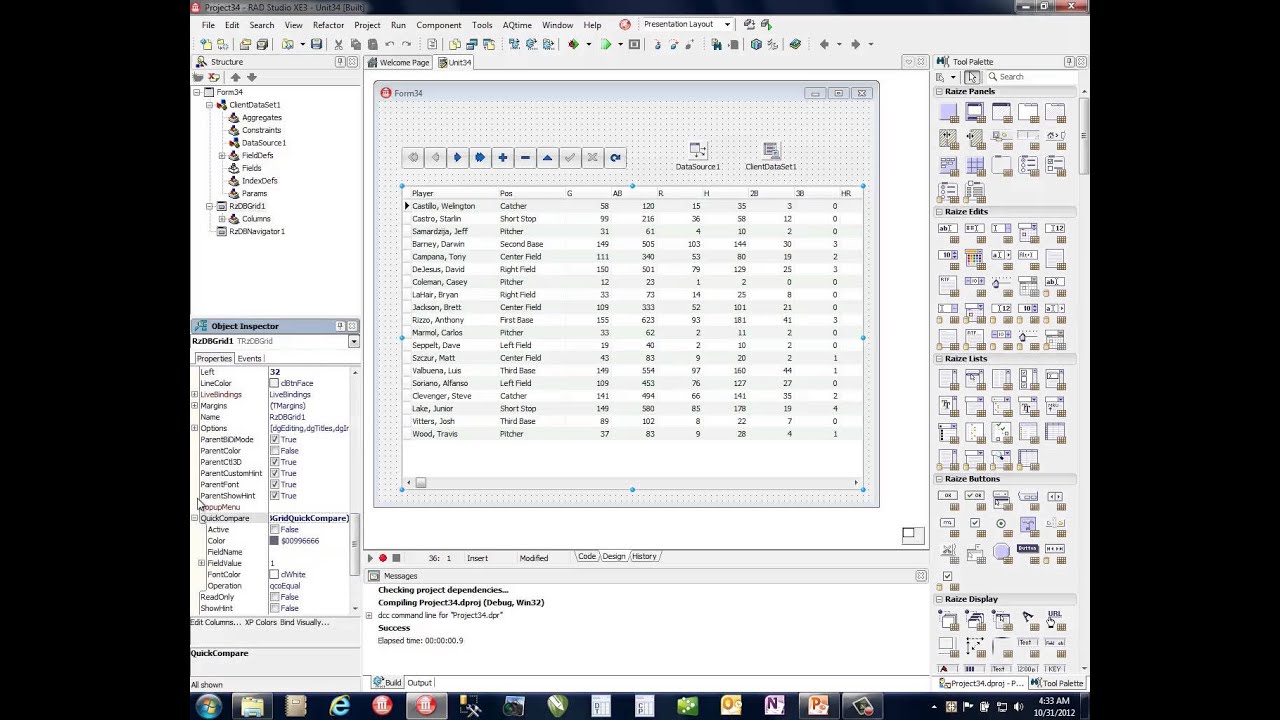The image size is (1280, 720).
Task: Open the Refactor menu
Action: 328,25
